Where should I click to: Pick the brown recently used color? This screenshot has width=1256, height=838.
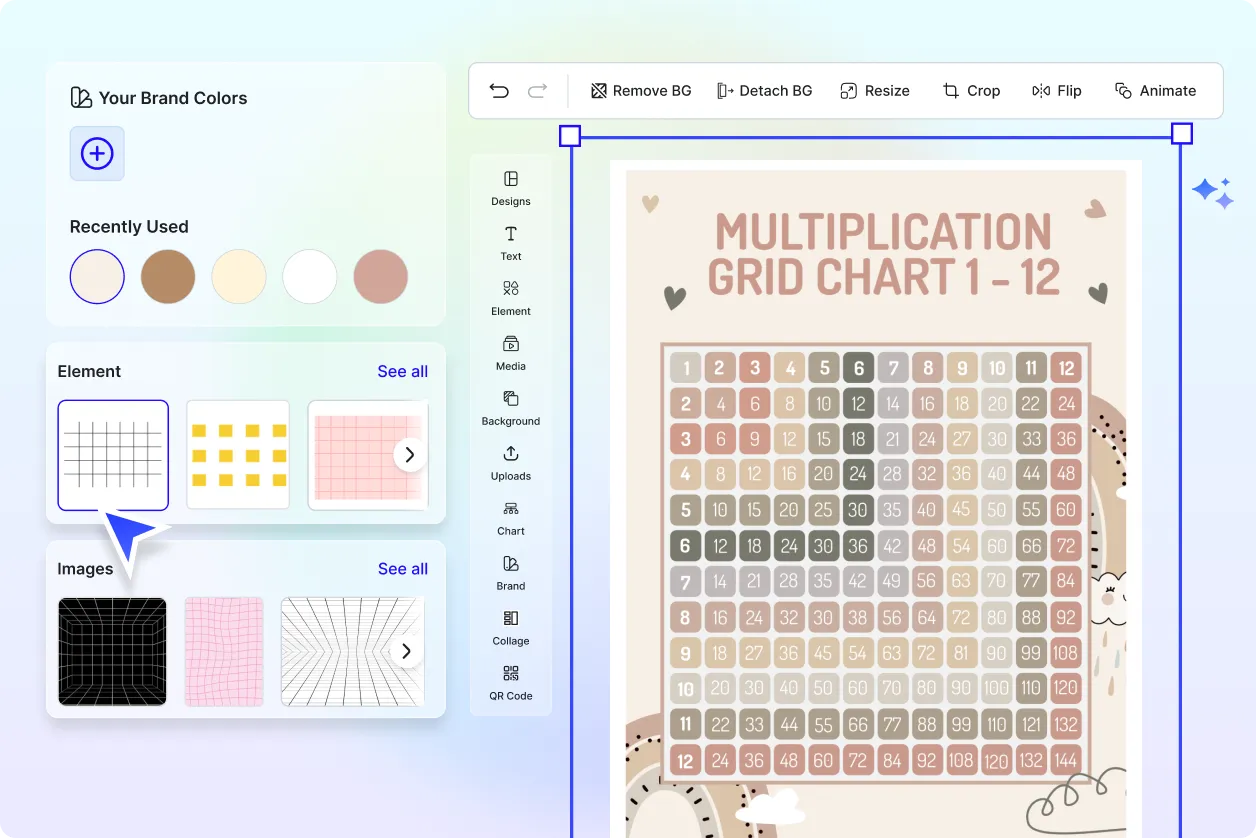point(168,277)
